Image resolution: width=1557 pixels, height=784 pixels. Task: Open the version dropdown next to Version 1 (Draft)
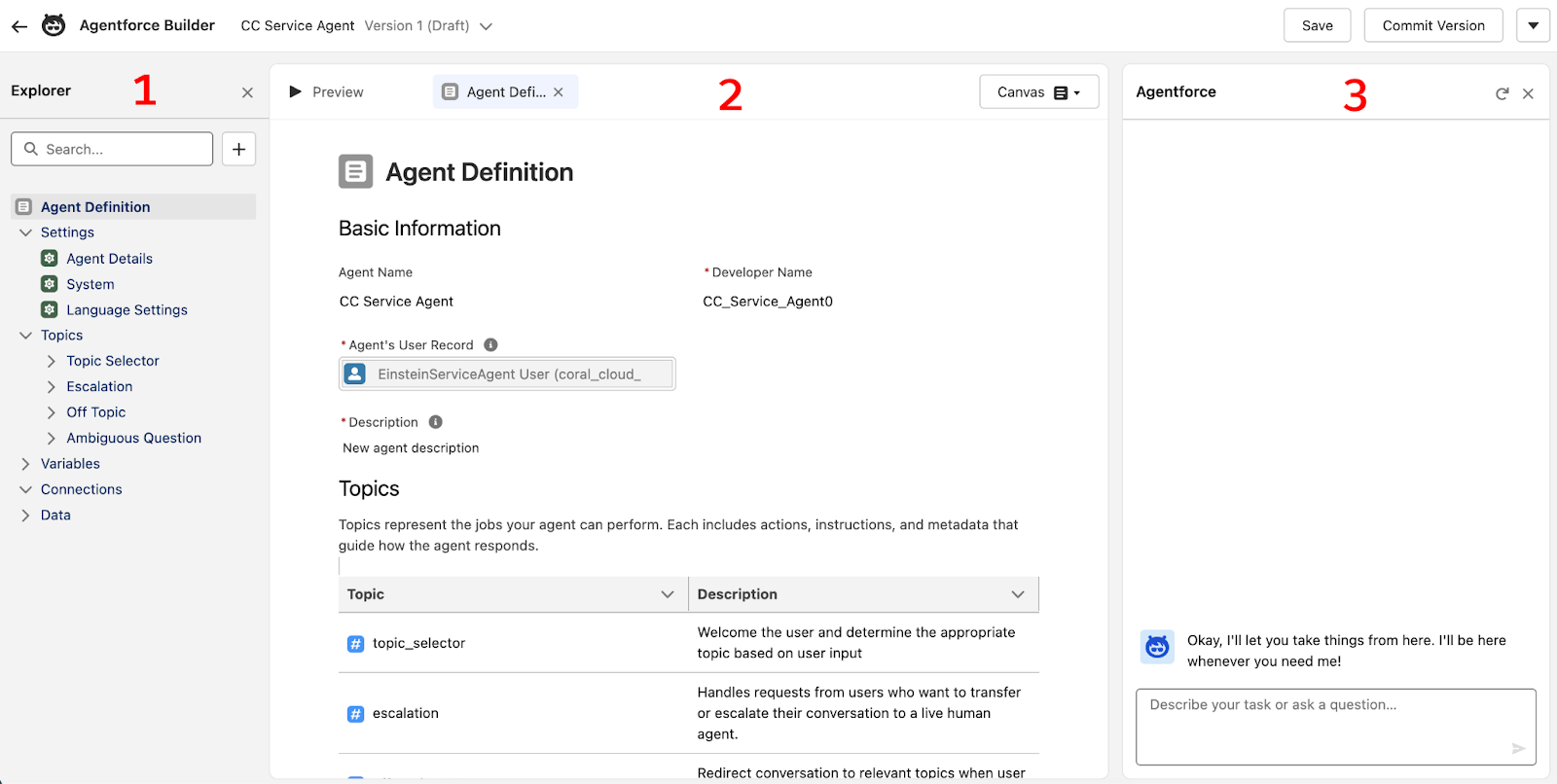[x=486, y=26]
